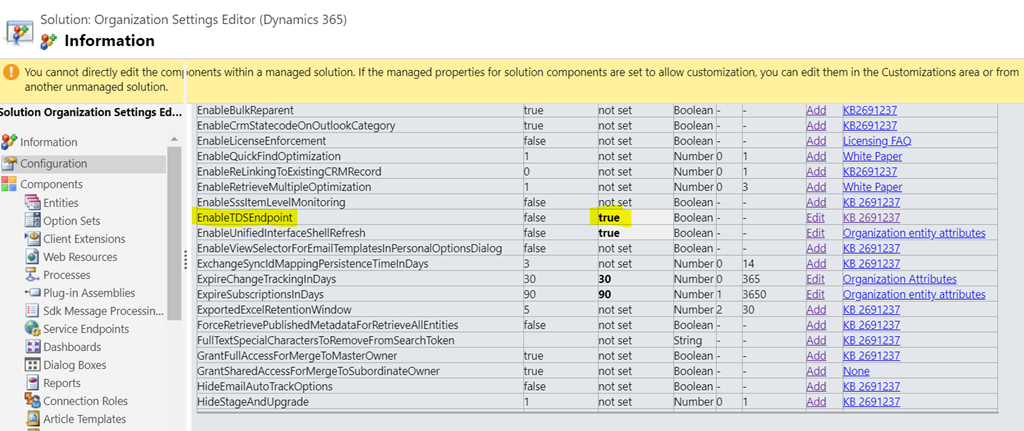Viewport: 1024px width, 431px height.
Task: Click the Plug-in Assemblies icon
Action: [33, 293]
